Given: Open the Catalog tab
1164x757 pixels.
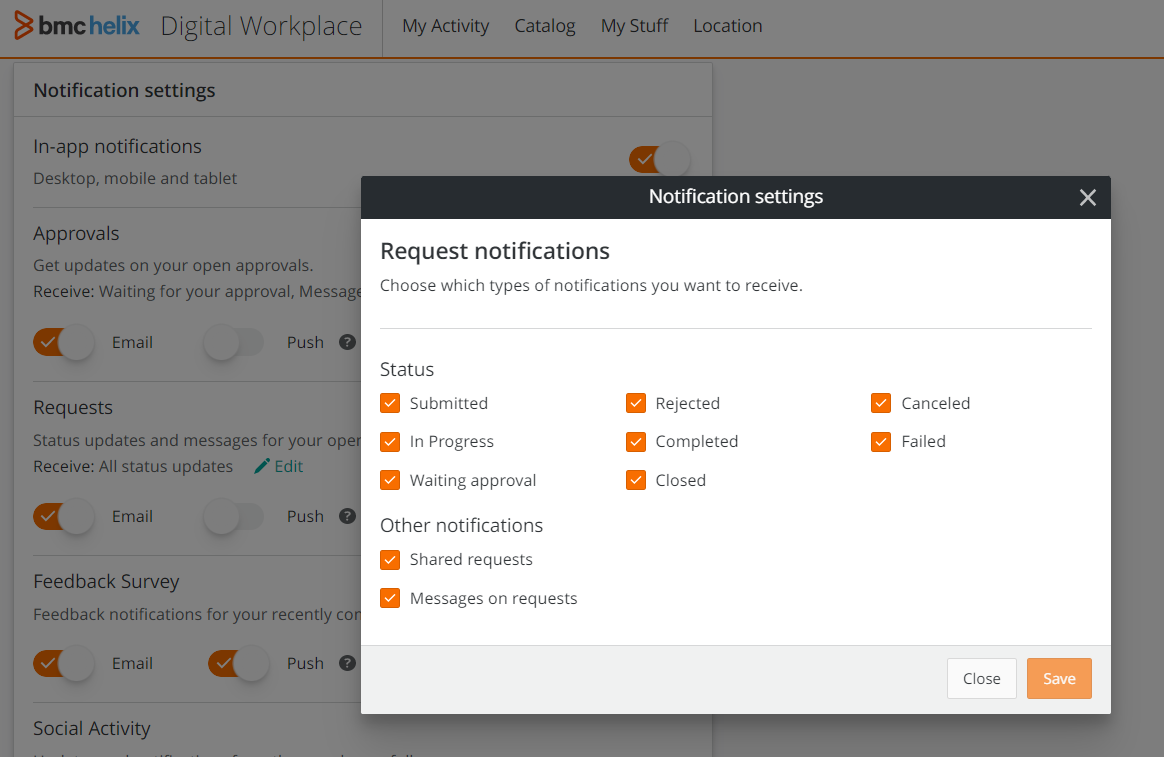Looking at the screenshot, I should (545, 26).
